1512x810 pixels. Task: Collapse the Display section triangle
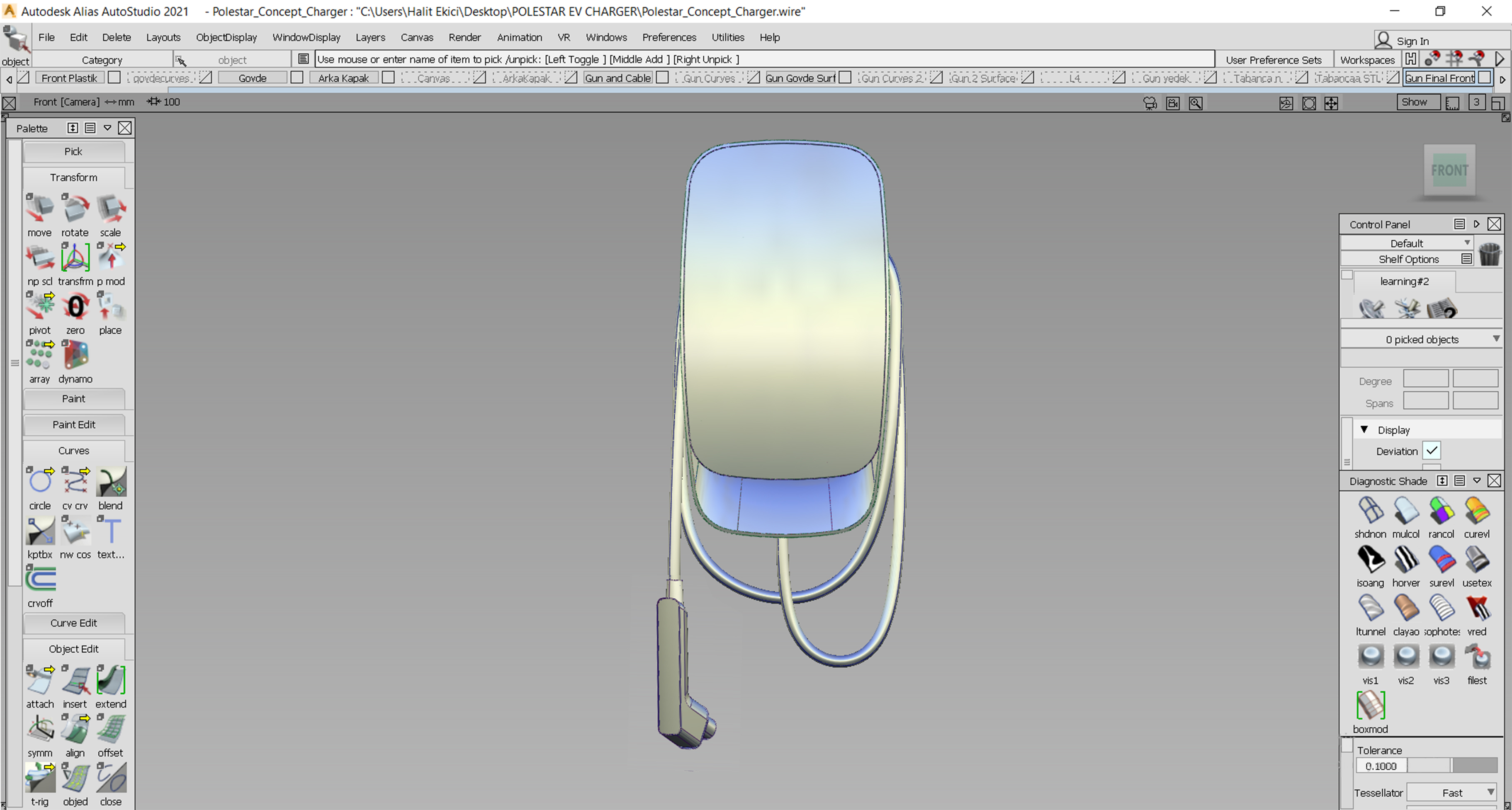click(1365, 429)
